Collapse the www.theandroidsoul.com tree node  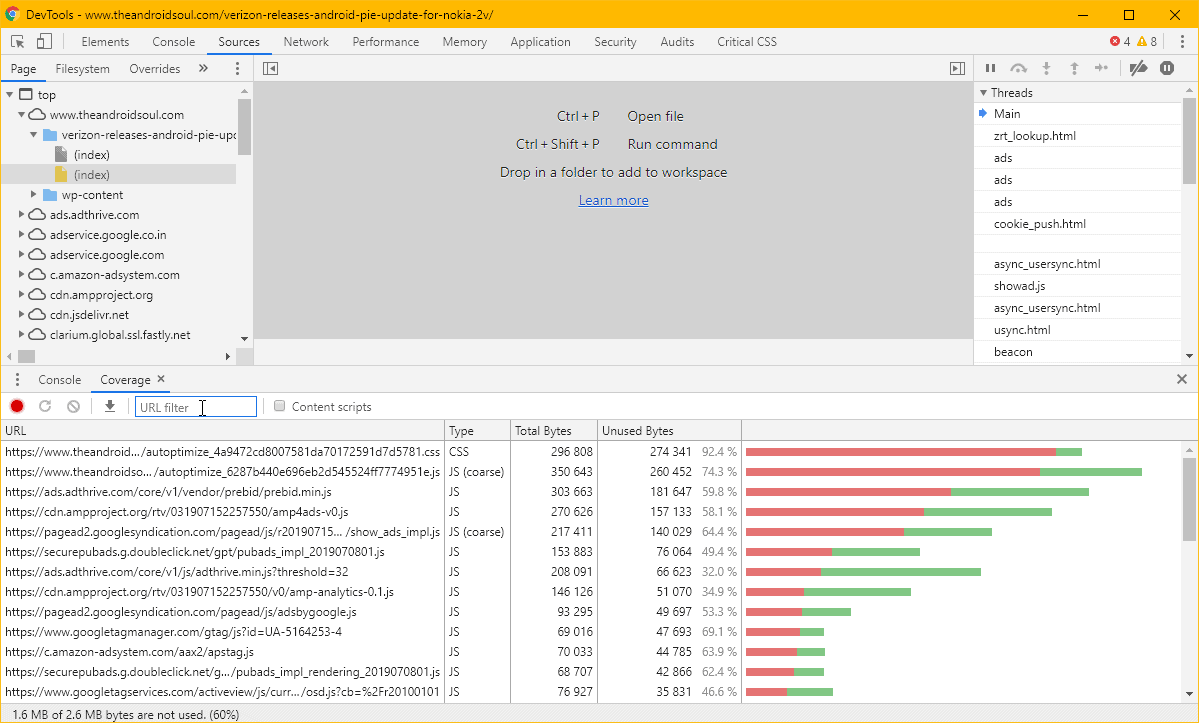coord(21,114)
